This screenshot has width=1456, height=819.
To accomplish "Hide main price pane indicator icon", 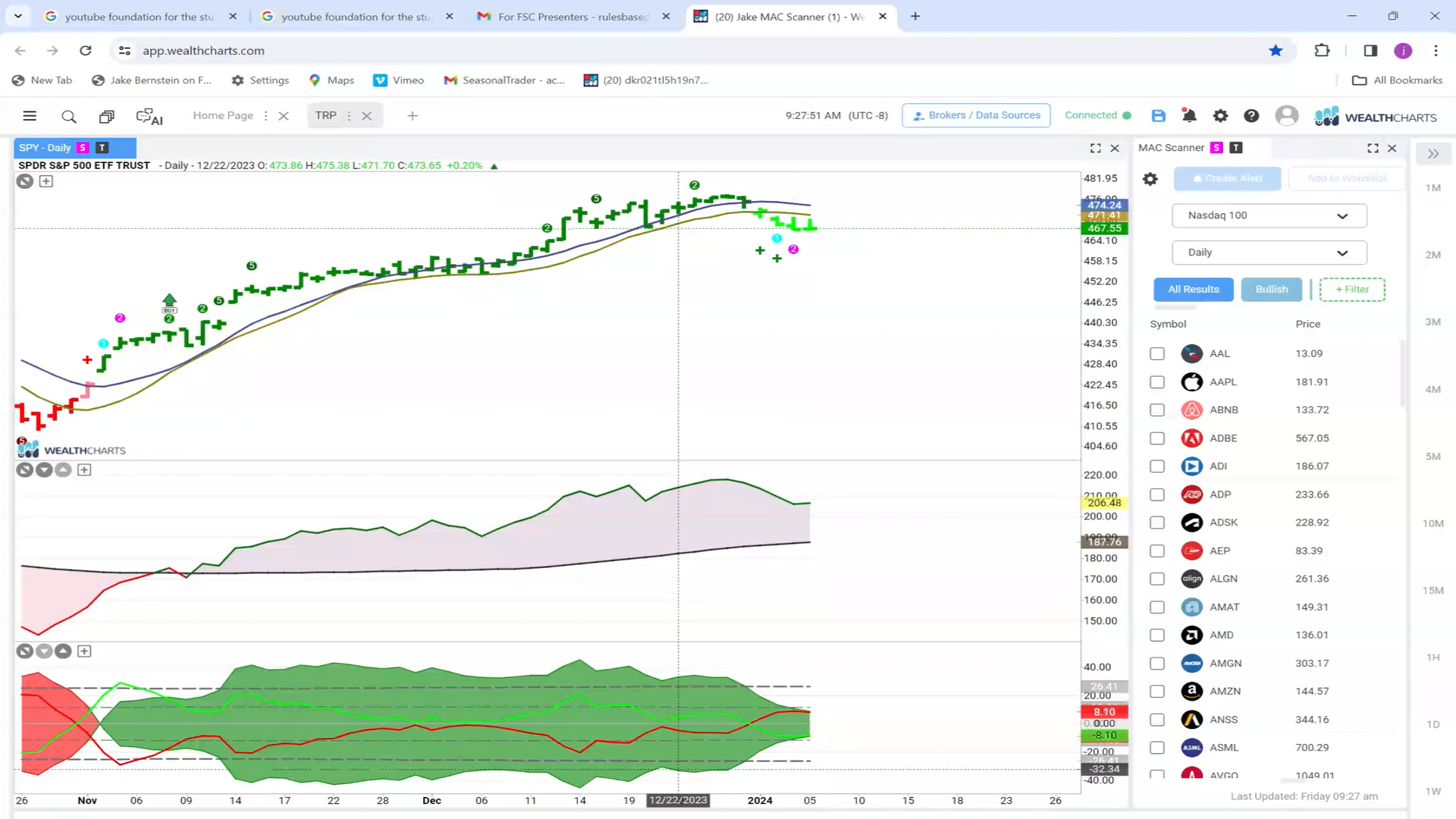I will (25, 181).
